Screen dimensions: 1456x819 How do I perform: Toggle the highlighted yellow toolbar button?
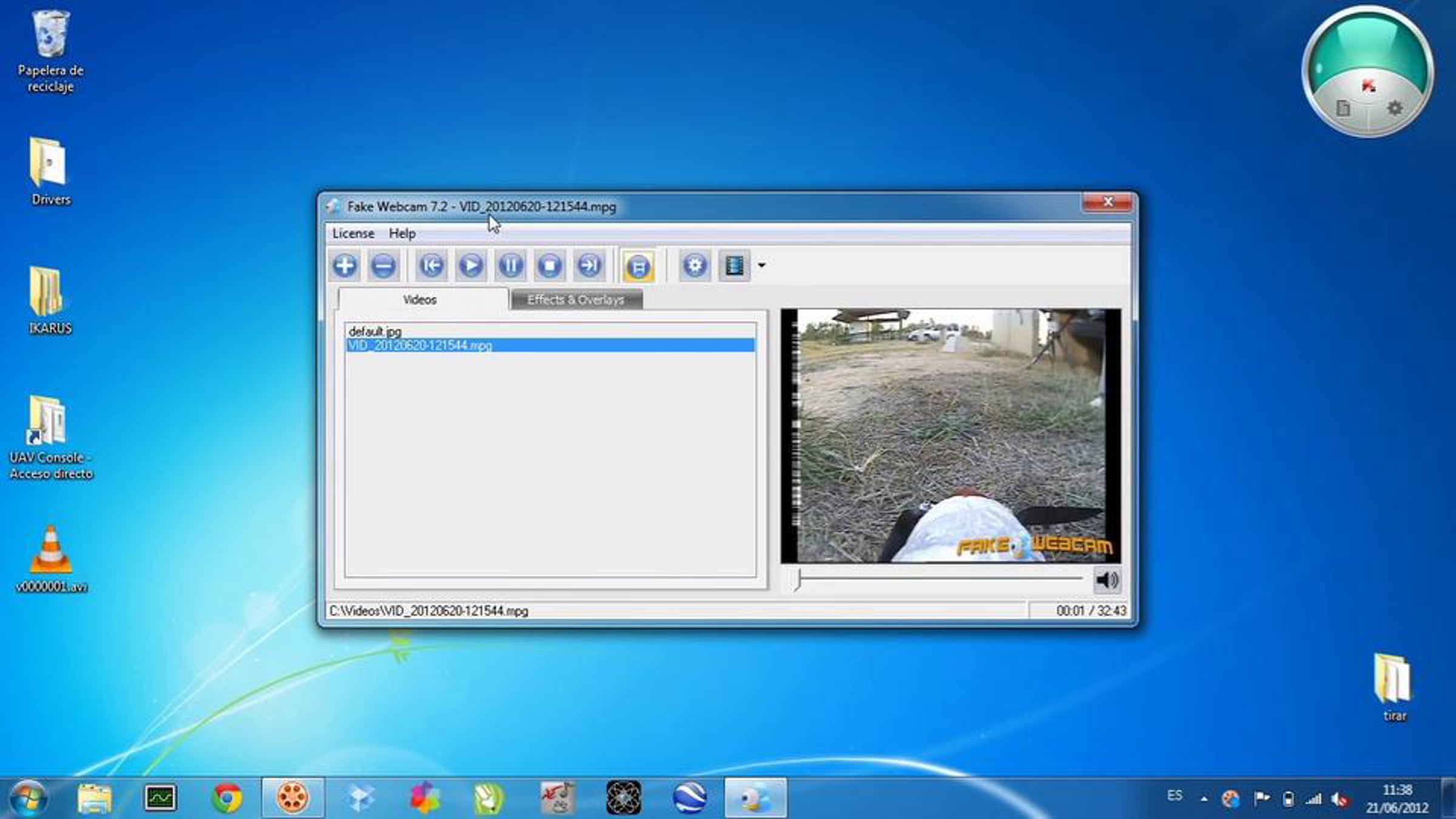638,266
